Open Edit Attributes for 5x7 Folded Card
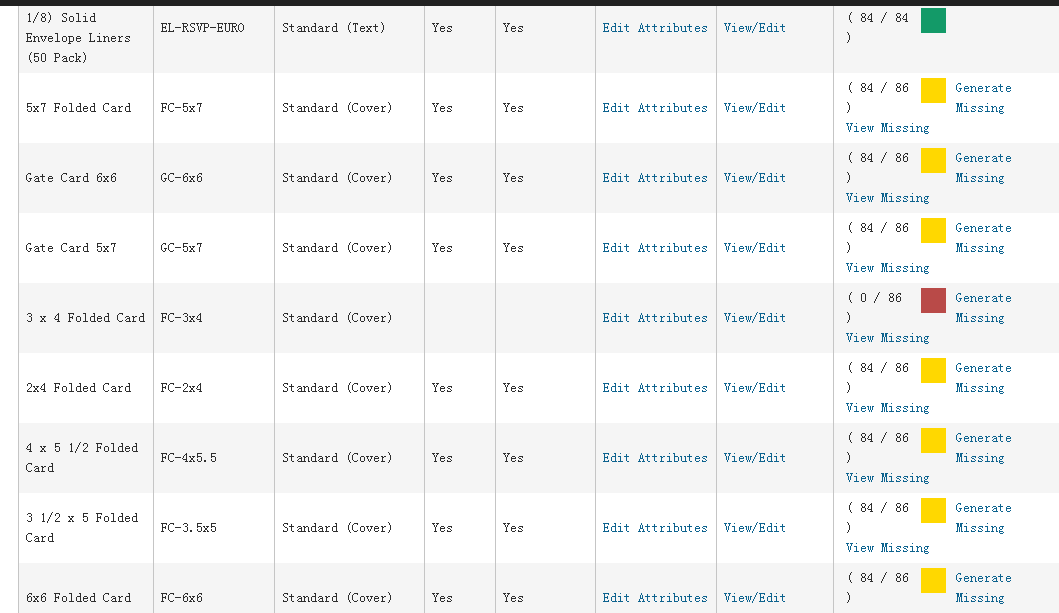 [x=654, y=108]
